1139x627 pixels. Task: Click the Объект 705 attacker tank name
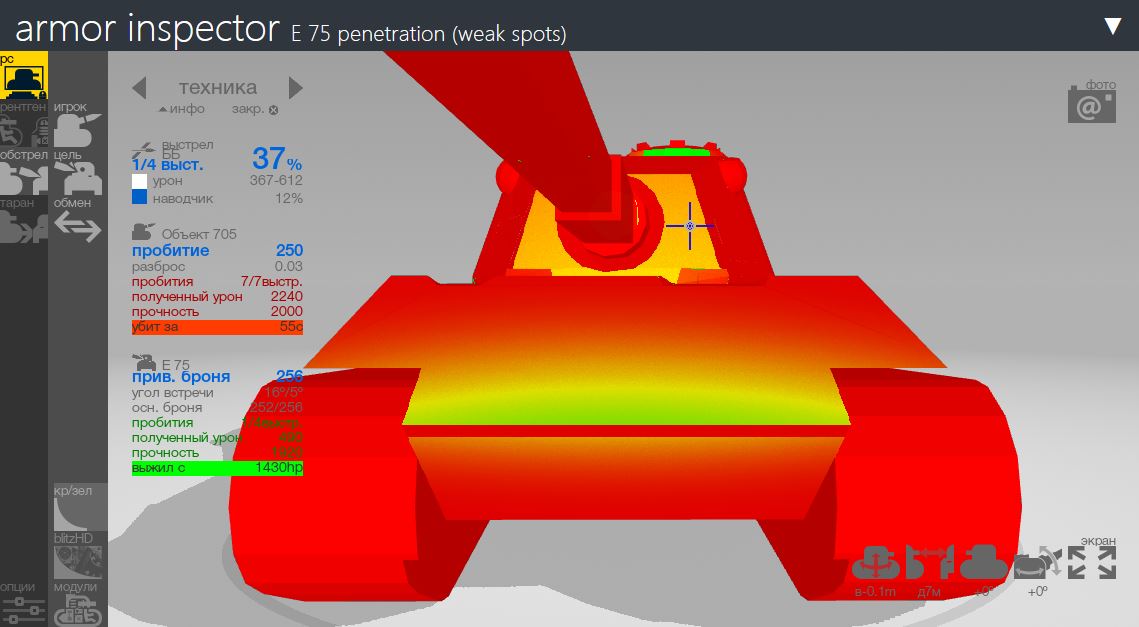coord(199,234)
